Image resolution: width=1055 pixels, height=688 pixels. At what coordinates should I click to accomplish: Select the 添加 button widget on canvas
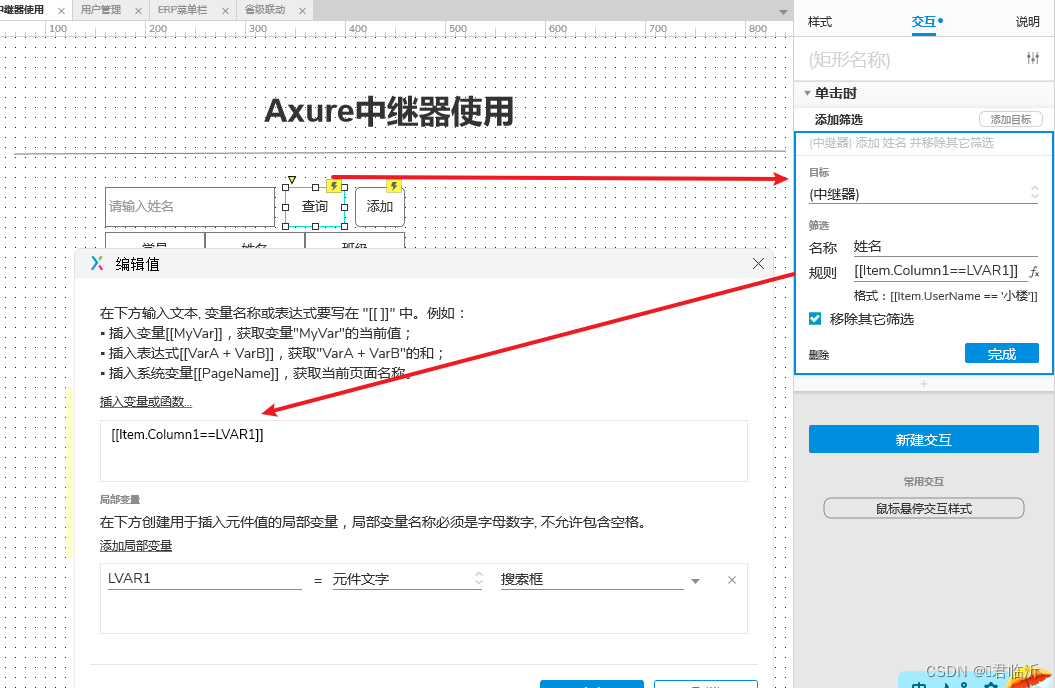[379, 207]
